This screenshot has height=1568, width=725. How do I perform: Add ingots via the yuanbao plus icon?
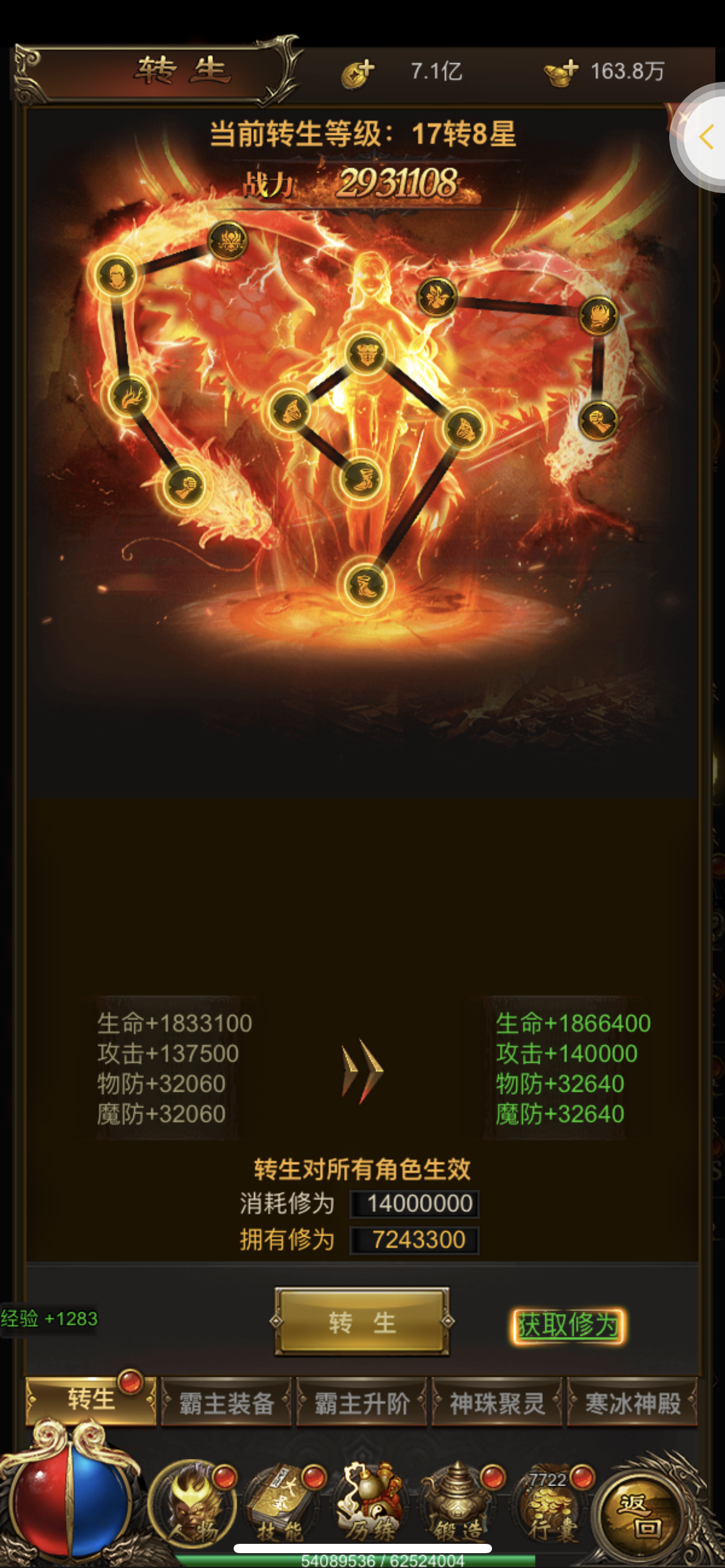[x=561, y=73]
